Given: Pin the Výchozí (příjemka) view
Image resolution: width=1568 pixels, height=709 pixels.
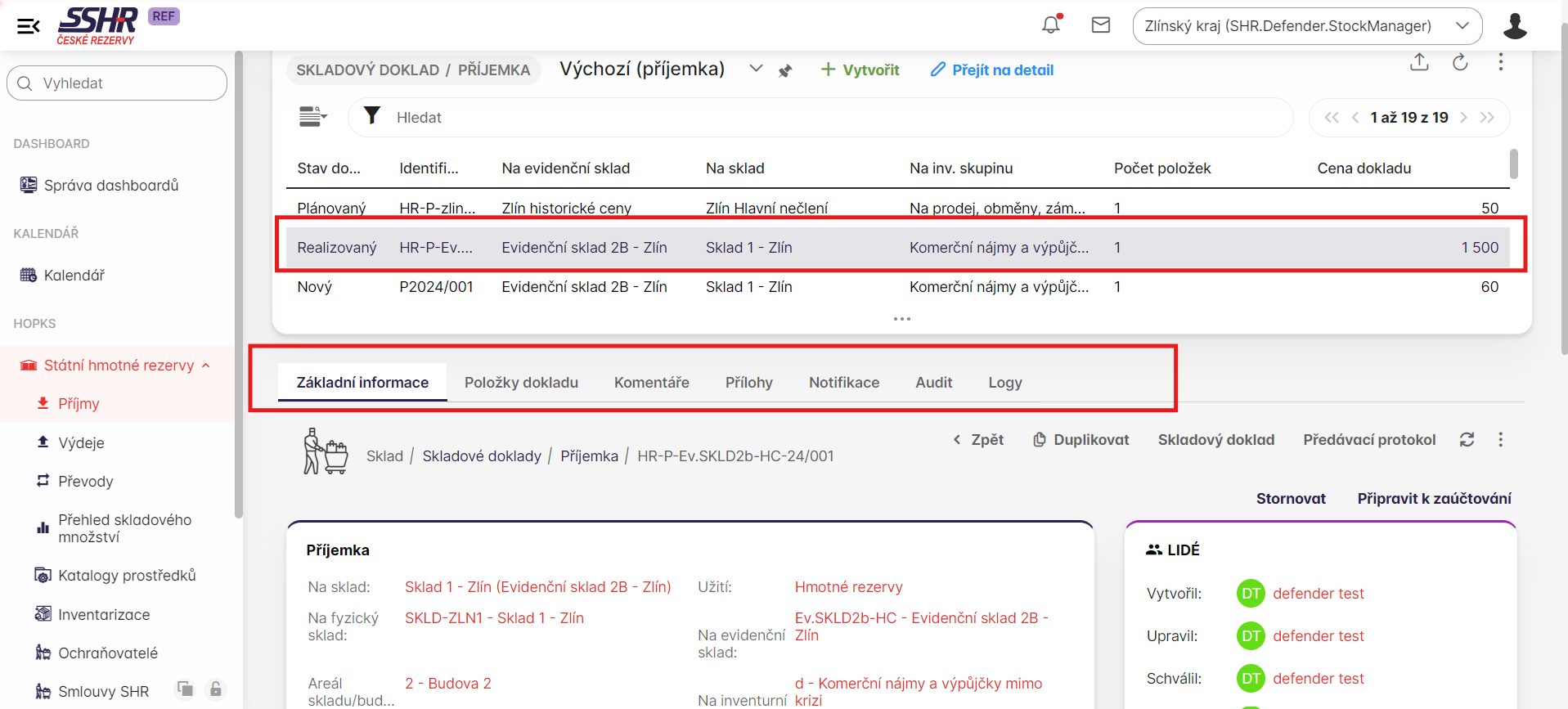Looking at the screenshot, I should 785,71.
